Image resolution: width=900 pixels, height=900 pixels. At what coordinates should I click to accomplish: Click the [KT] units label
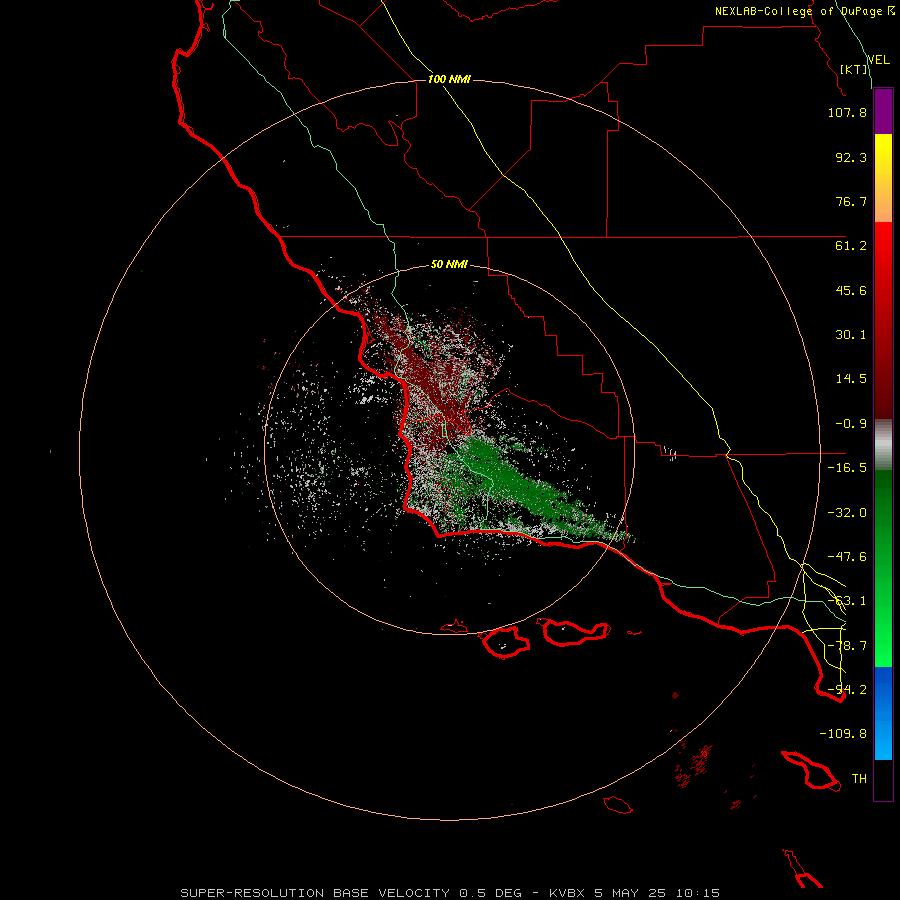pyautogui.click(x=854, y=69)
